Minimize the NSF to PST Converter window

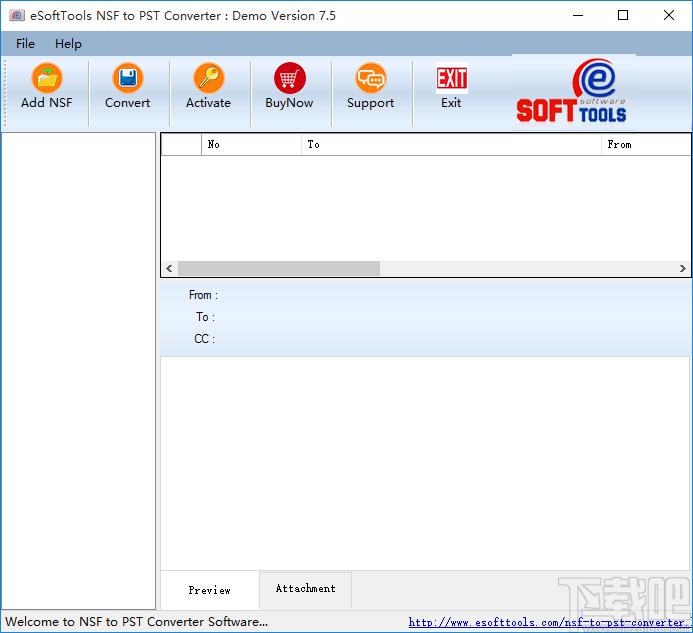[578, 15]
